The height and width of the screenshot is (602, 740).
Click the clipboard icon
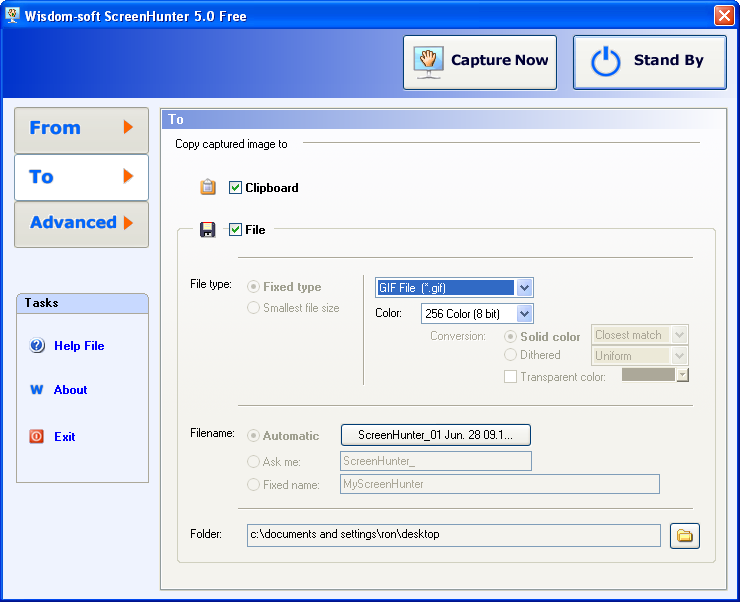pos(208,187)
